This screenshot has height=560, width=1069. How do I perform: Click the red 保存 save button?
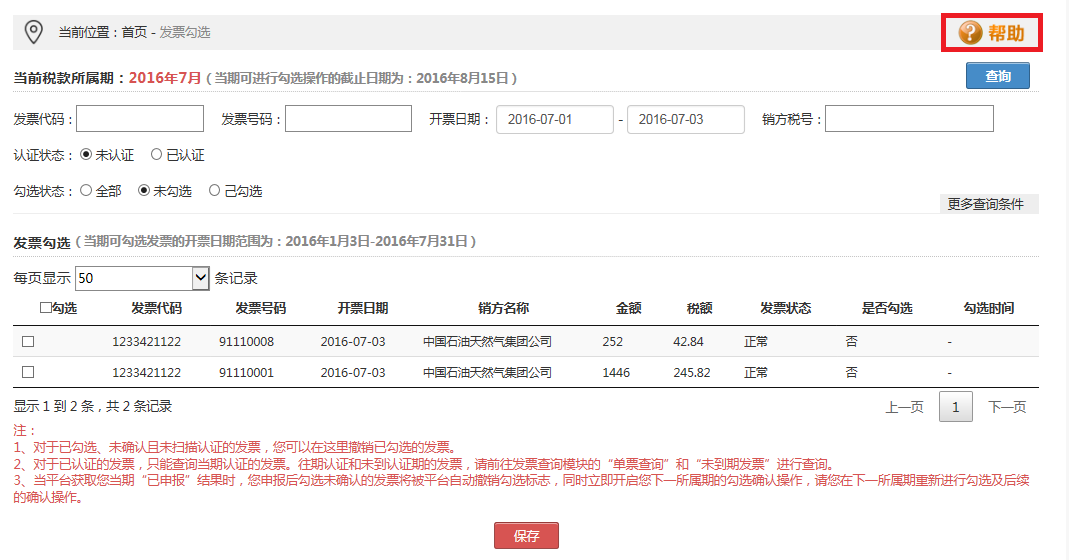[526, 535]
